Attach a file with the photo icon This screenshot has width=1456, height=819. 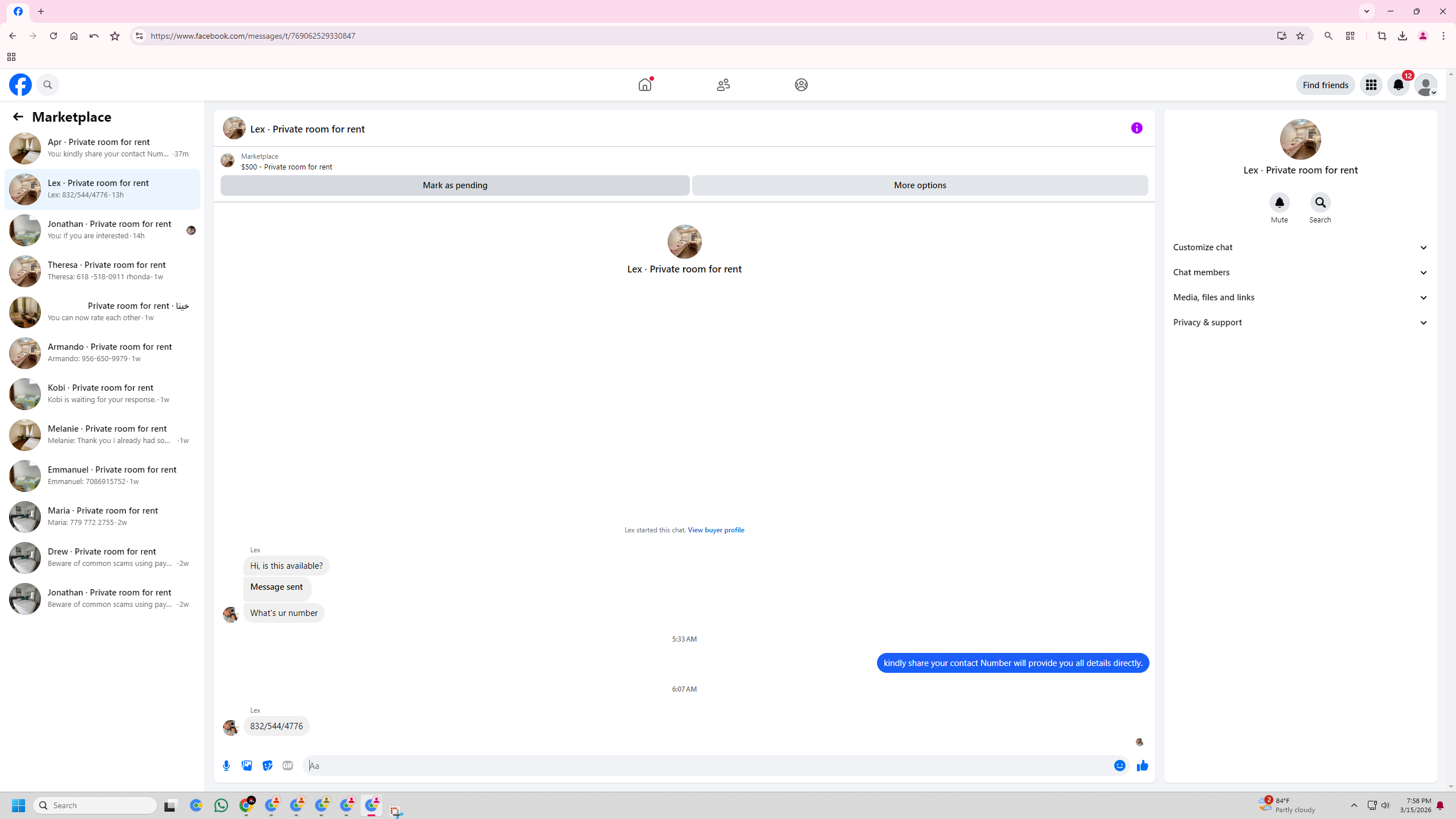click(x=247, y=766)
